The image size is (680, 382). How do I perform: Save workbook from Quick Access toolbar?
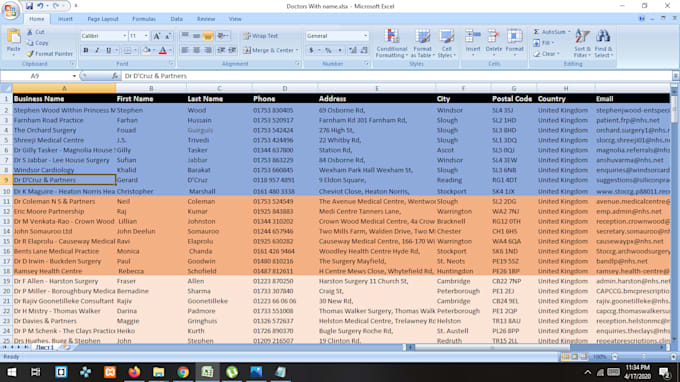point(29,6)
